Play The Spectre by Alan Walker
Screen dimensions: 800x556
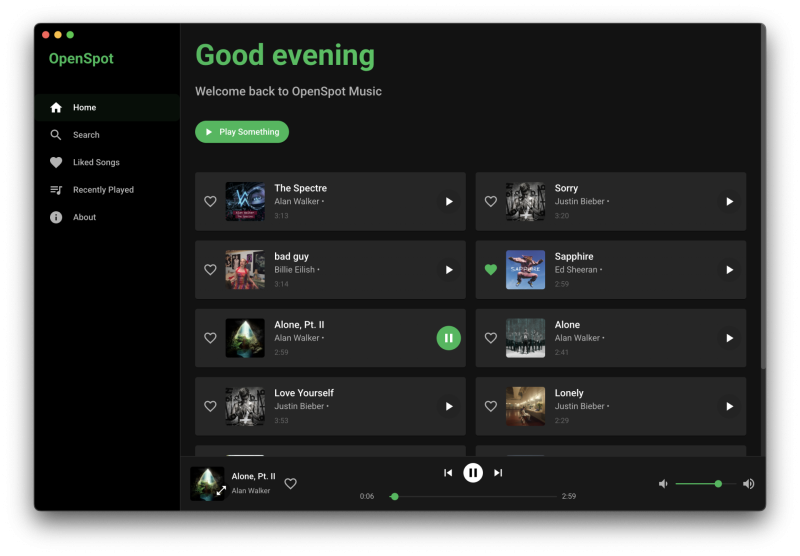click(x=448, y=202)
